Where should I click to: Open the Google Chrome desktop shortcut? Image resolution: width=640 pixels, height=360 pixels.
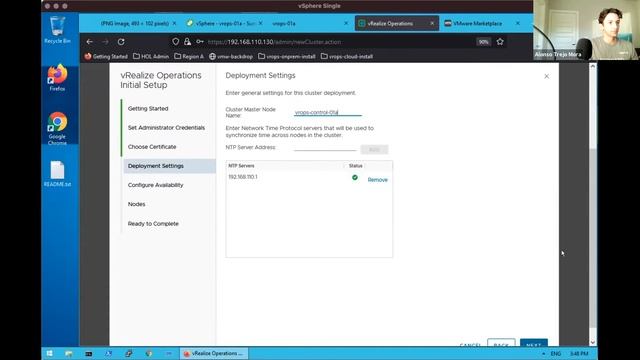pos(57,128)
